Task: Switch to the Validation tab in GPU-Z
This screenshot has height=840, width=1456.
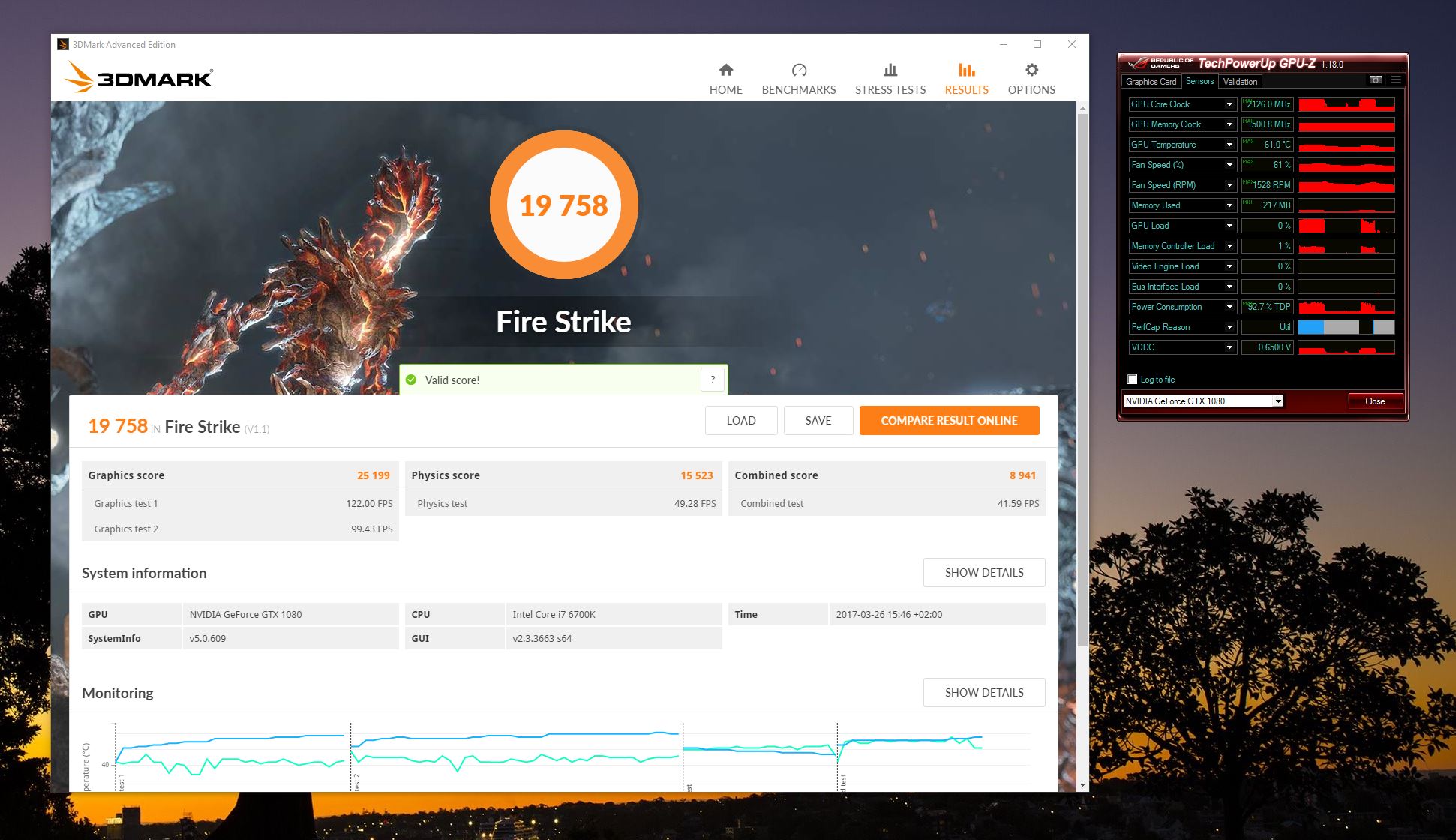Action: [1240, 82]
